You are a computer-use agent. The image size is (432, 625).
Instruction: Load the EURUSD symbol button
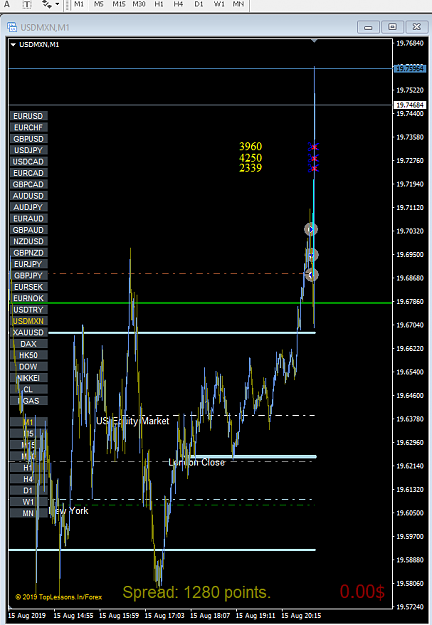point(29,116)
